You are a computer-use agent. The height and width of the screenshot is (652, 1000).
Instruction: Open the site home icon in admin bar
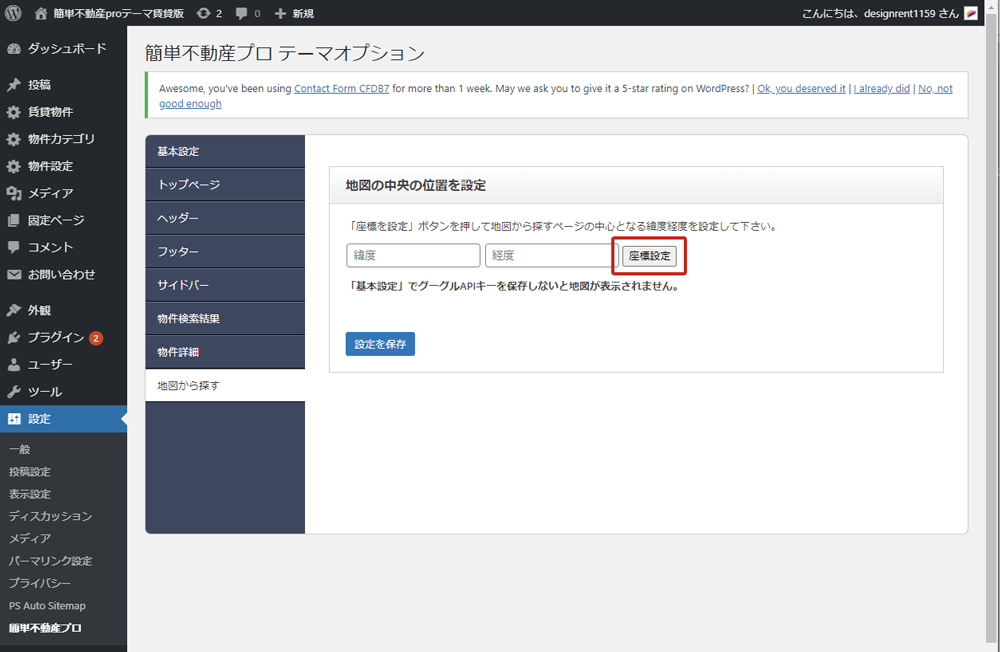coord(41,13)
